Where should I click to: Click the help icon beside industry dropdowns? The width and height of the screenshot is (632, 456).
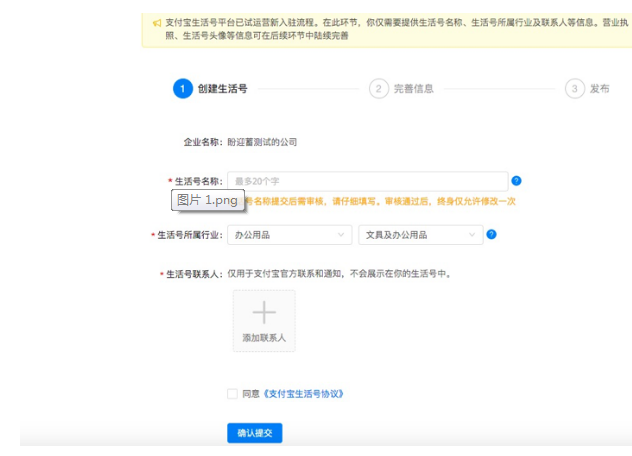click(x=491, y=234)
